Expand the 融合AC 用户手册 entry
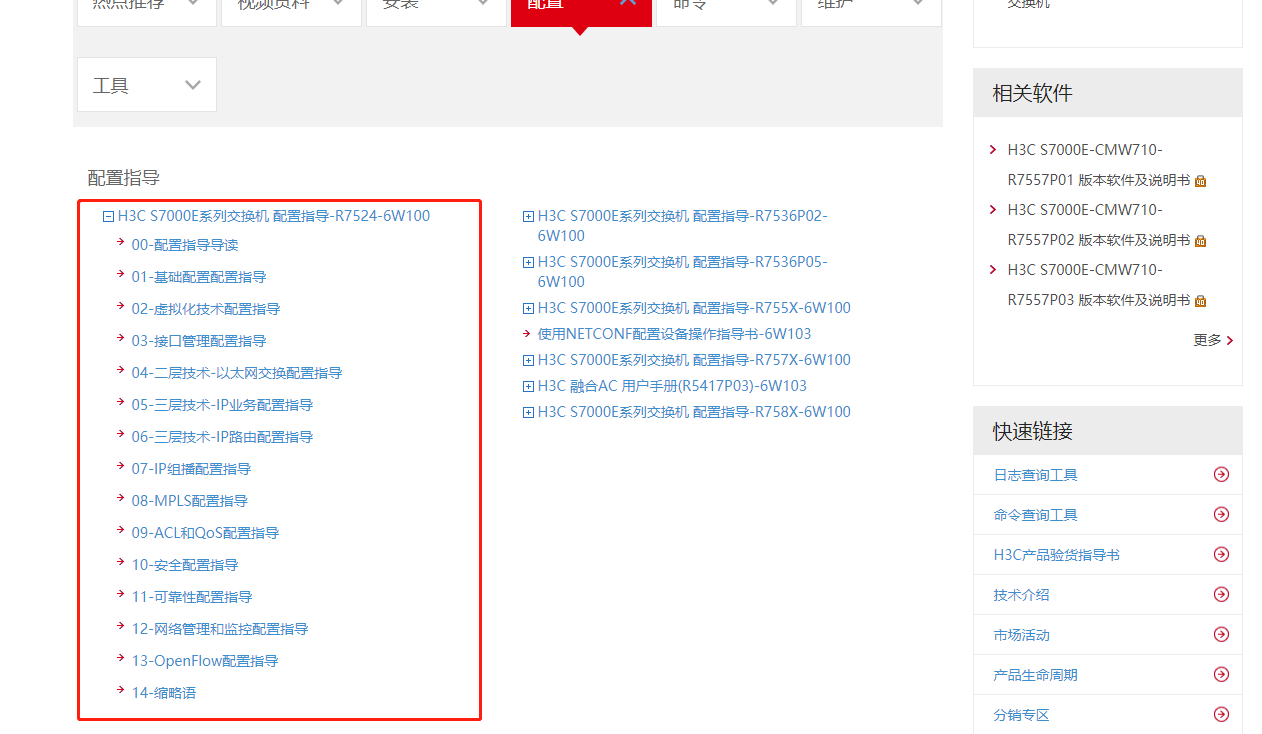The image size is (1262, 734). [x=528, y=386]
